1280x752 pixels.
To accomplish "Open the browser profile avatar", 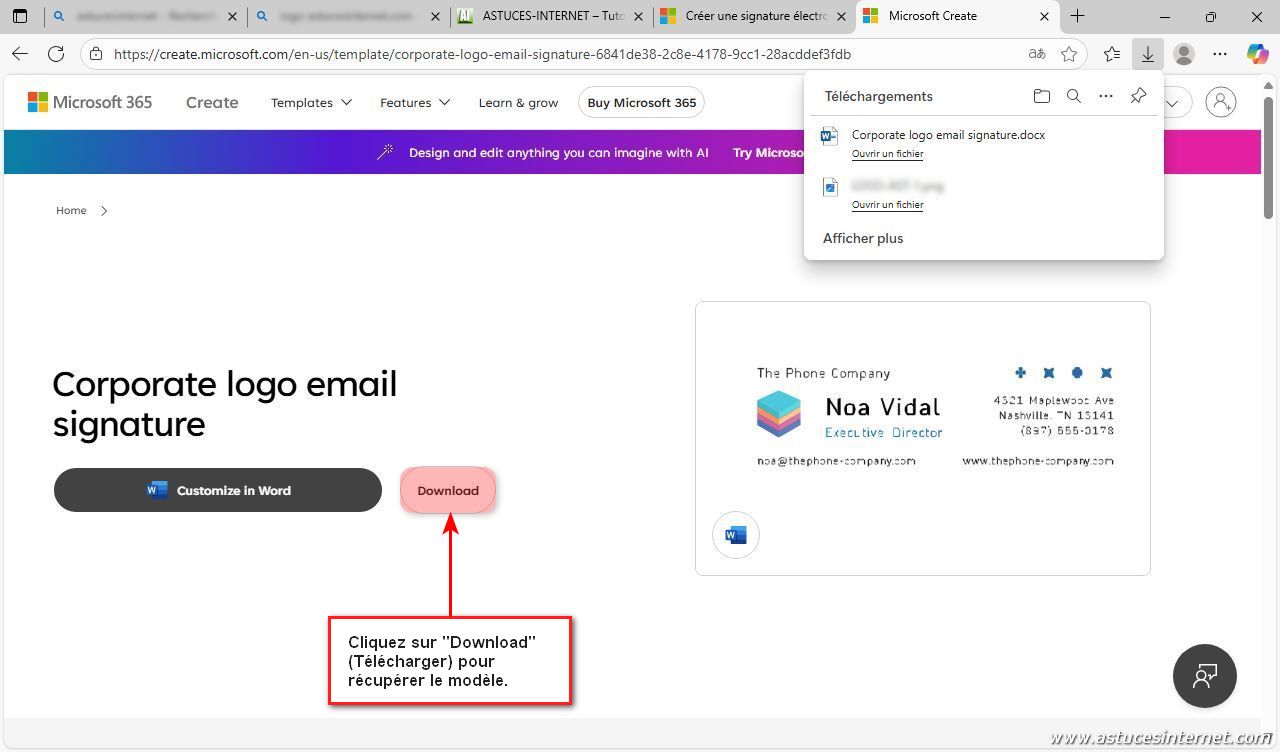I will pyautogui.click(x=1184, y=54).
